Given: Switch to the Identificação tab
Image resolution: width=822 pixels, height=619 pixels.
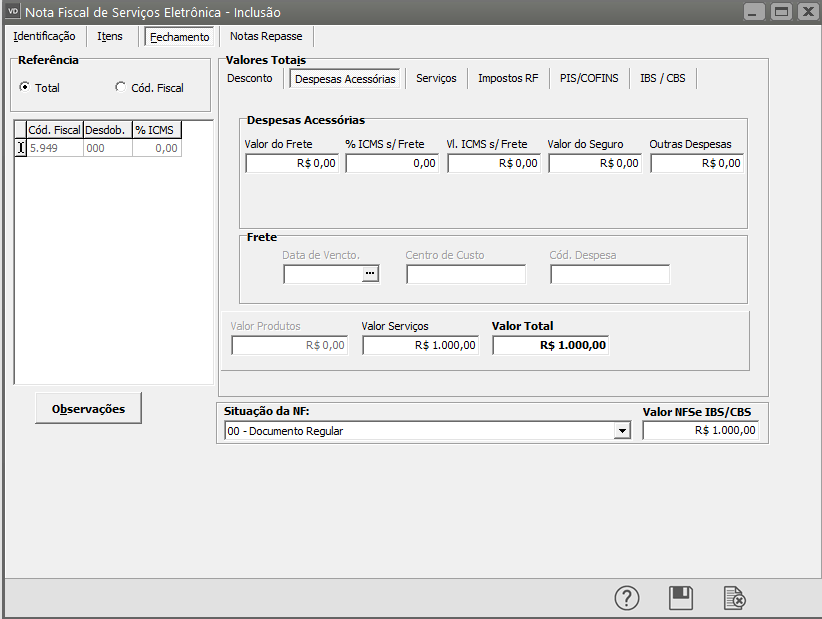Looking at the screenshot, I should coord(44,36).
